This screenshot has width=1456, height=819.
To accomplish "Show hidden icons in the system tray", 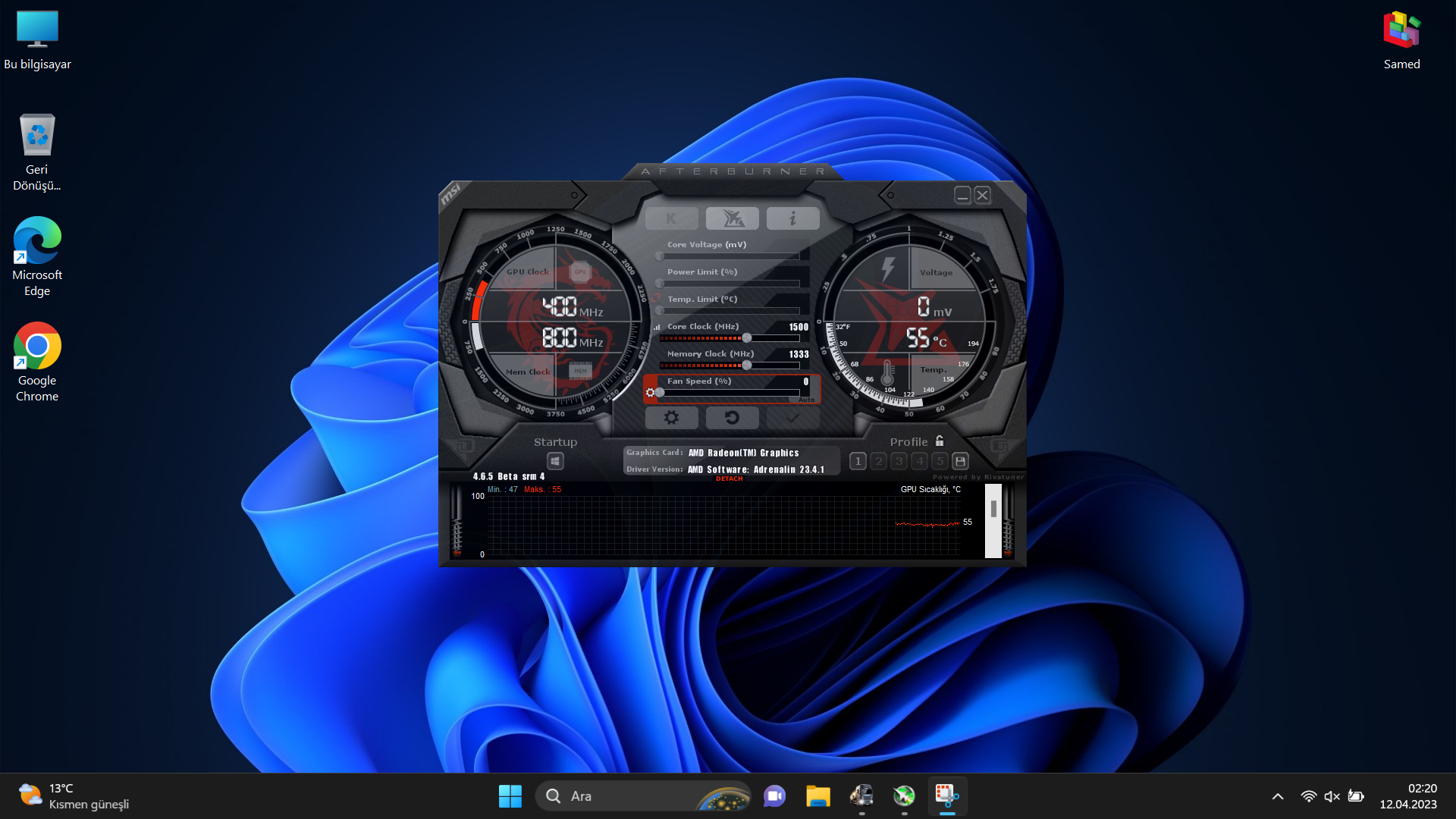I will click(1278, 796).
